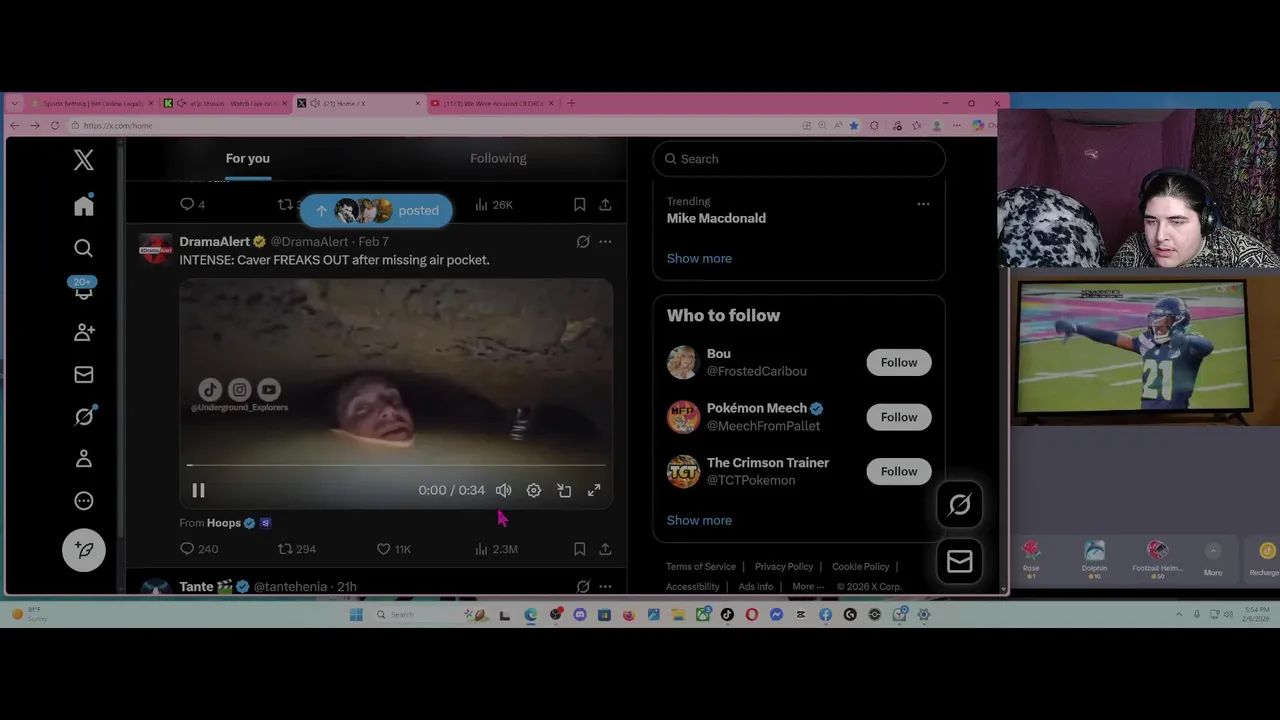Open DramaAlert's profile name on the post
Image resolution: width=1280 pixels, height=720 pixels.
[215, 242]
